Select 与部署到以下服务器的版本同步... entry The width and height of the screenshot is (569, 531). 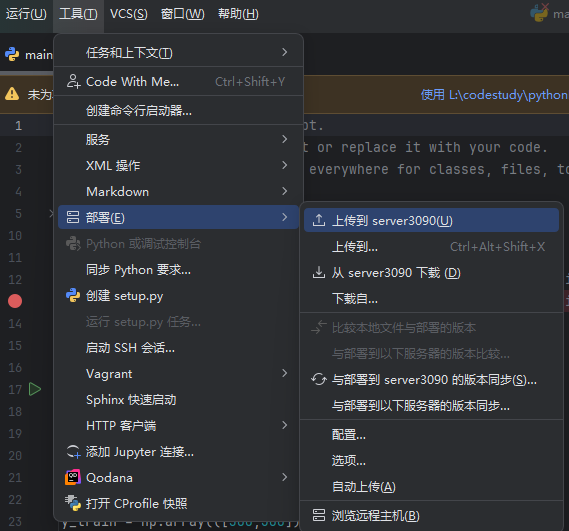(x=431, y=406)
